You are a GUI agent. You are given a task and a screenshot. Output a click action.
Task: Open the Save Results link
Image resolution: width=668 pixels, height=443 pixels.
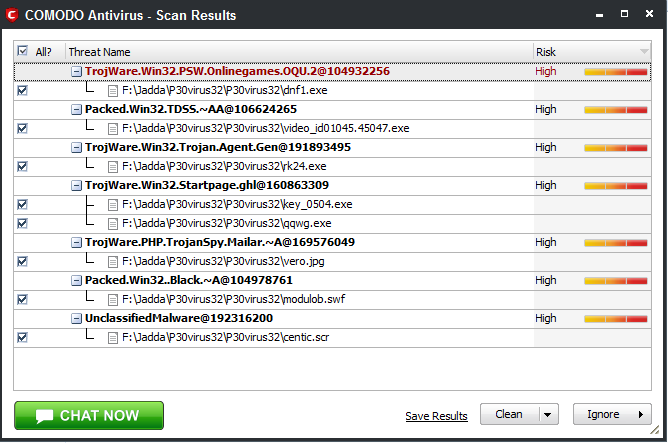tap(436, 416)
